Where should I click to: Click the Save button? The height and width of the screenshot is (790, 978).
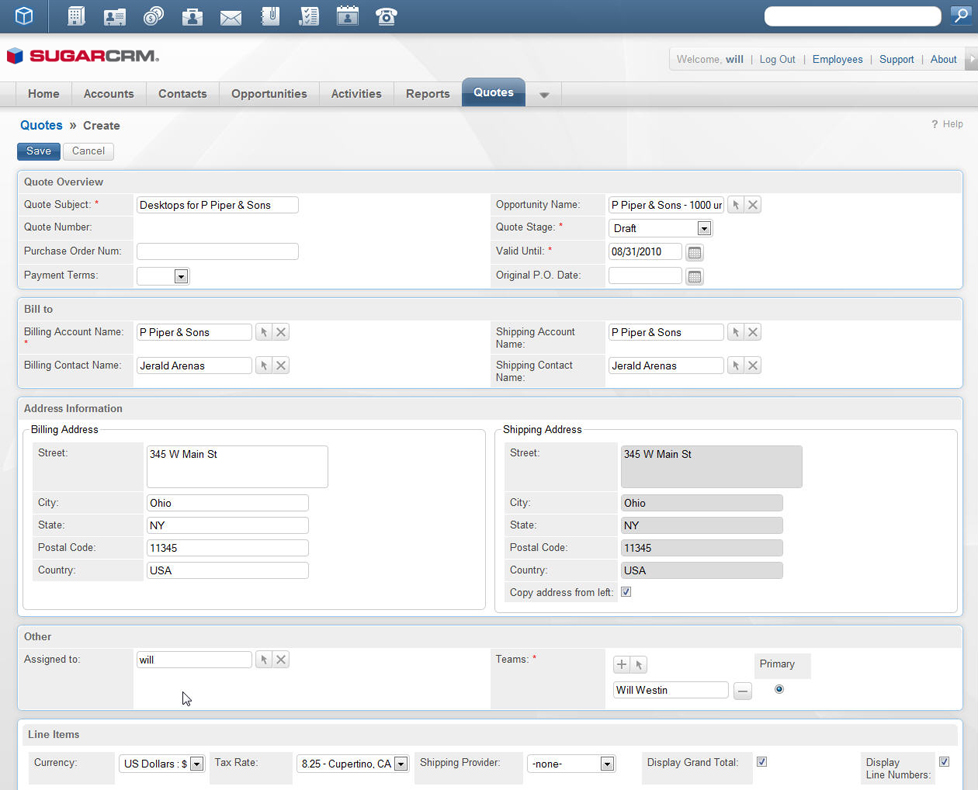[39, 151]
